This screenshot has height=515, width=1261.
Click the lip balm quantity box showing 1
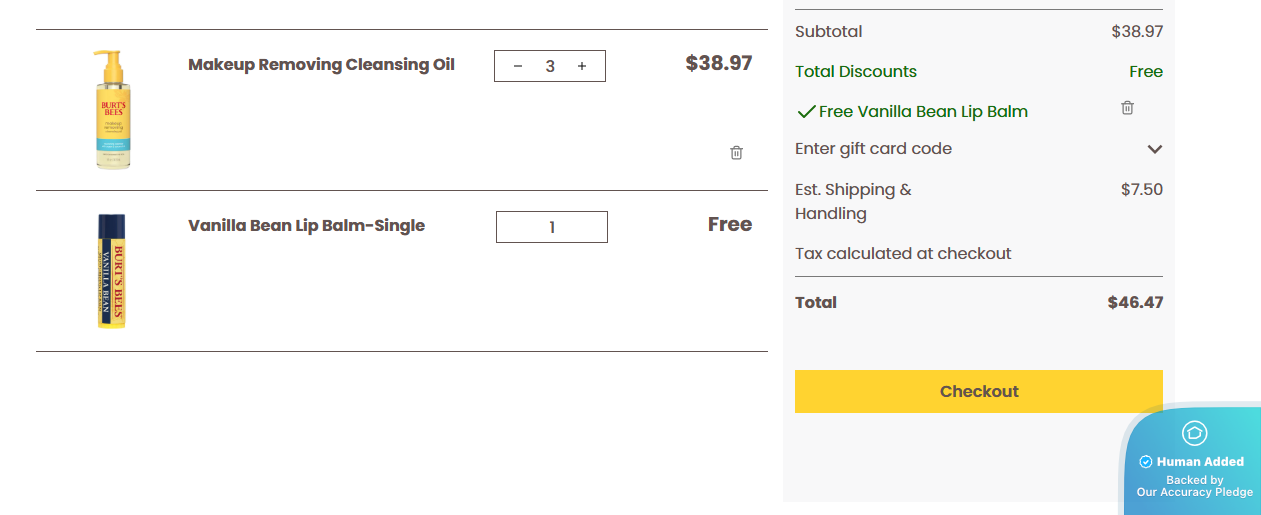552,227
